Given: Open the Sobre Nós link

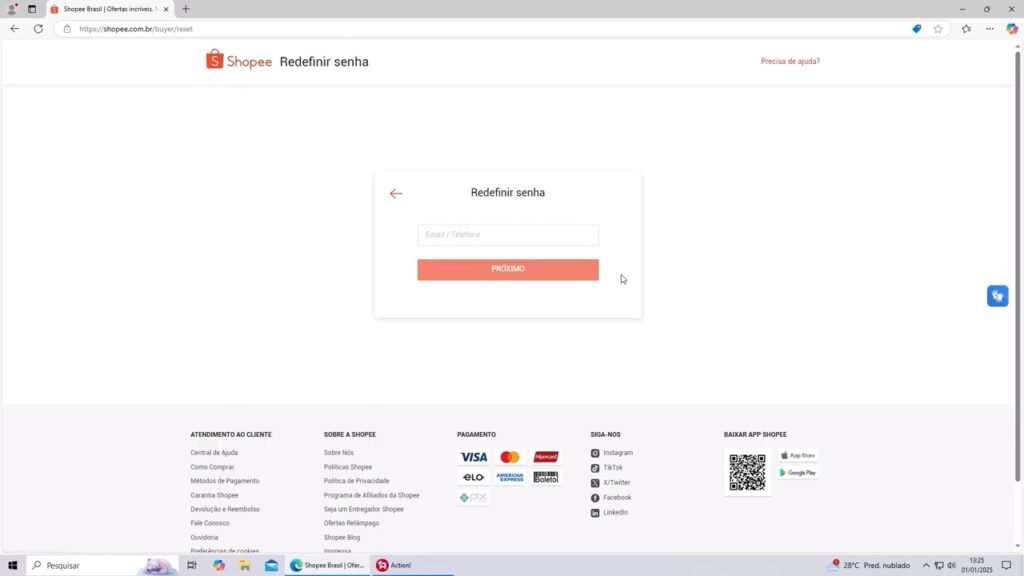Looking at the screenshot, I should pyautogui.click(x=338, y=453).
